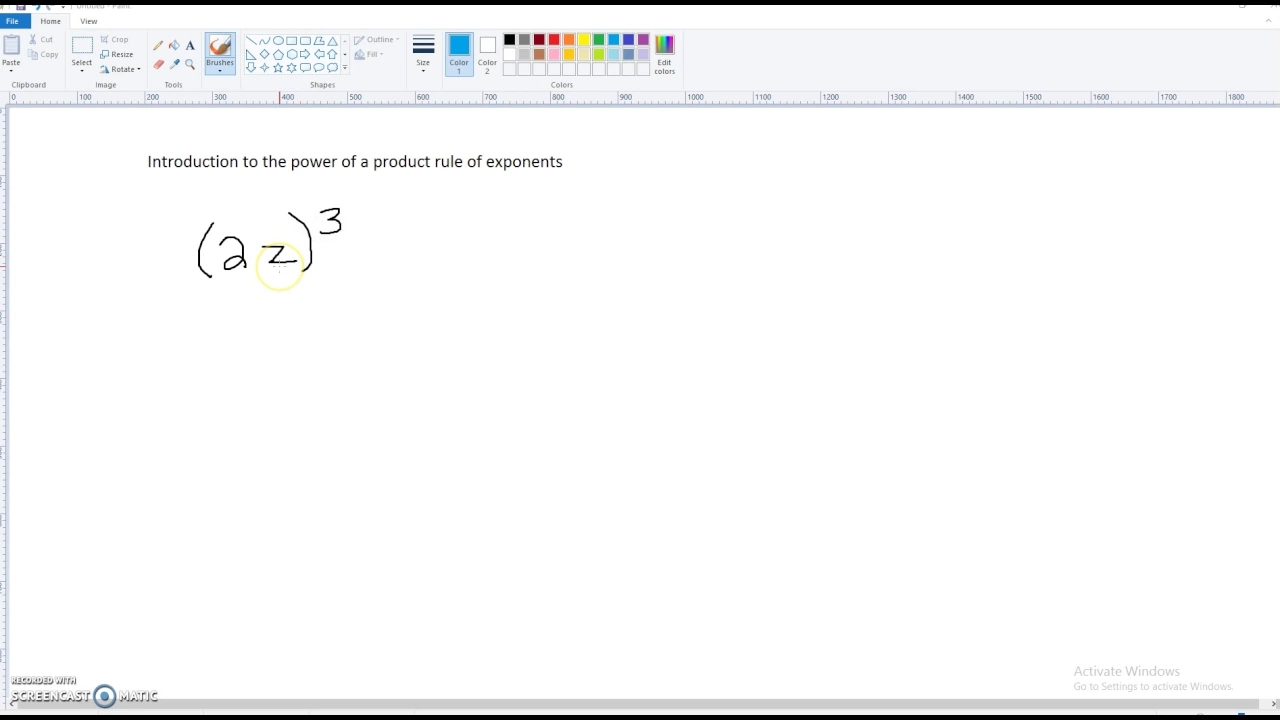The image size is (1280, 720).
Task: Select the Color picker eyedropper tool
Action: point(174,64)
